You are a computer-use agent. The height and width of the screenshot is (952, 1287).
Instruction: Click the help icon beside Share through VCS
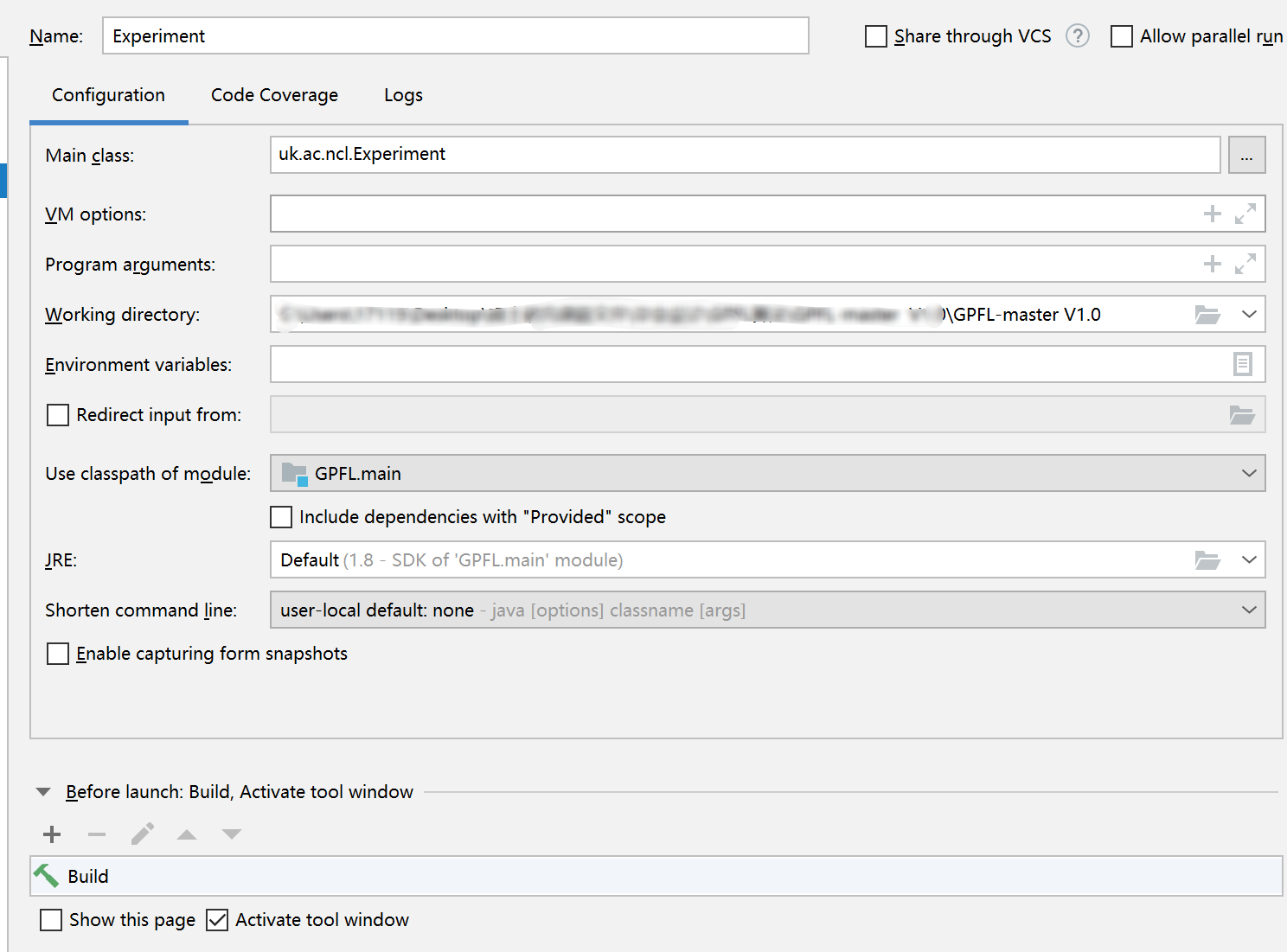(x=1077, y=36)
